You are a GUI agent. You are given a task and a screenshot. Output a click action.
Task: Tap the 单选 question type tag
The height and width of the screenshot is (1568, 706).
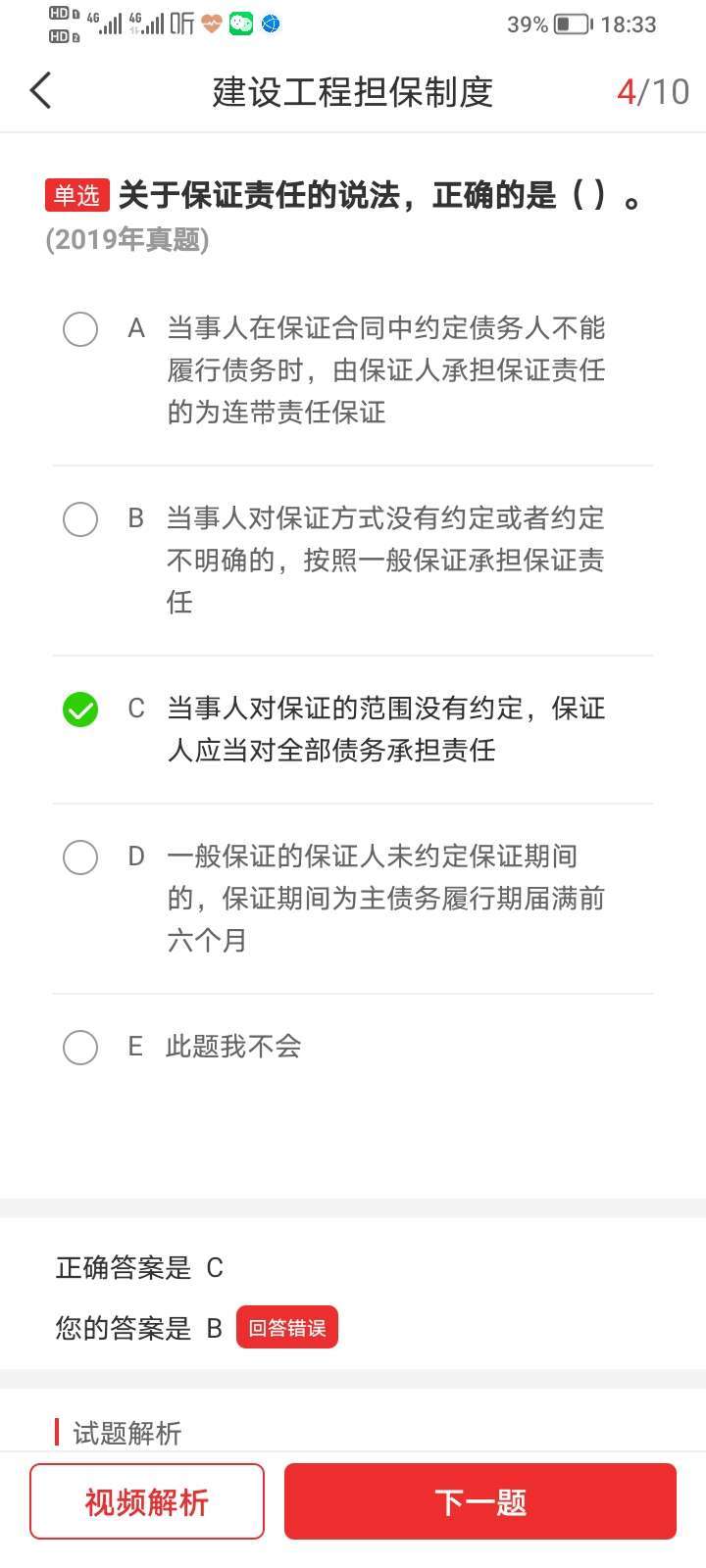tap(76, 195)
